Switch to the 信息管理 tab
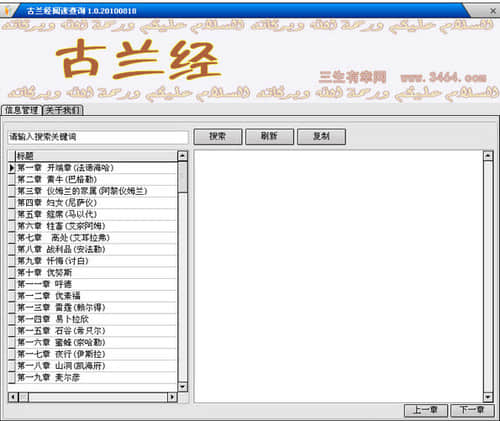Screen dimensions: 500x421 [22, 110]
